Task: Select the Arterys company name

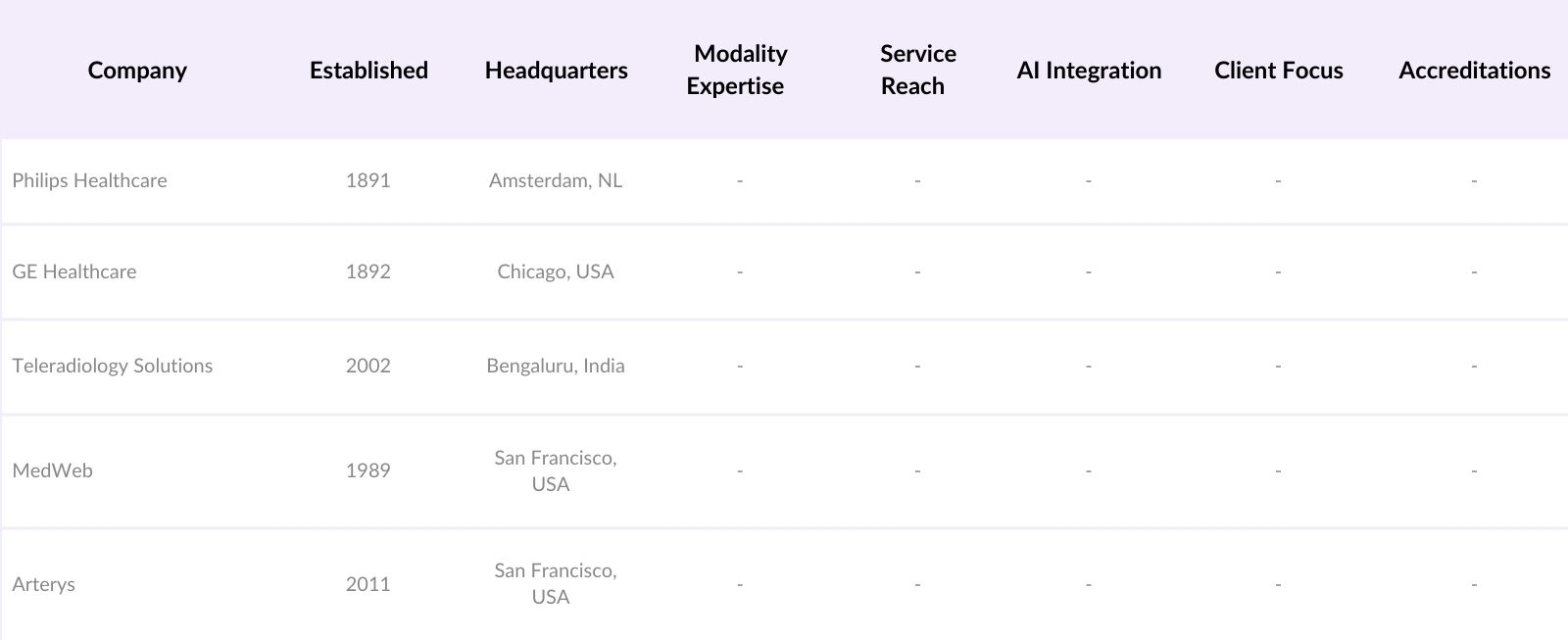Action: pos(43,584)
